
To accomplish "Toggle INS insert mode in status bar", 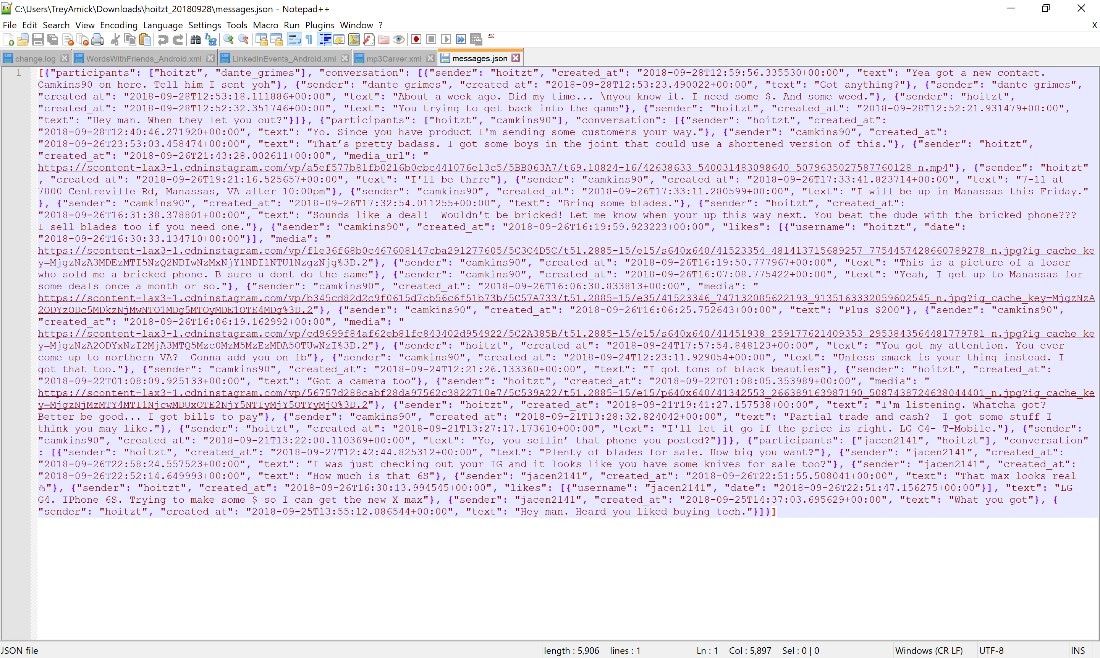I will coord(1078,650).
